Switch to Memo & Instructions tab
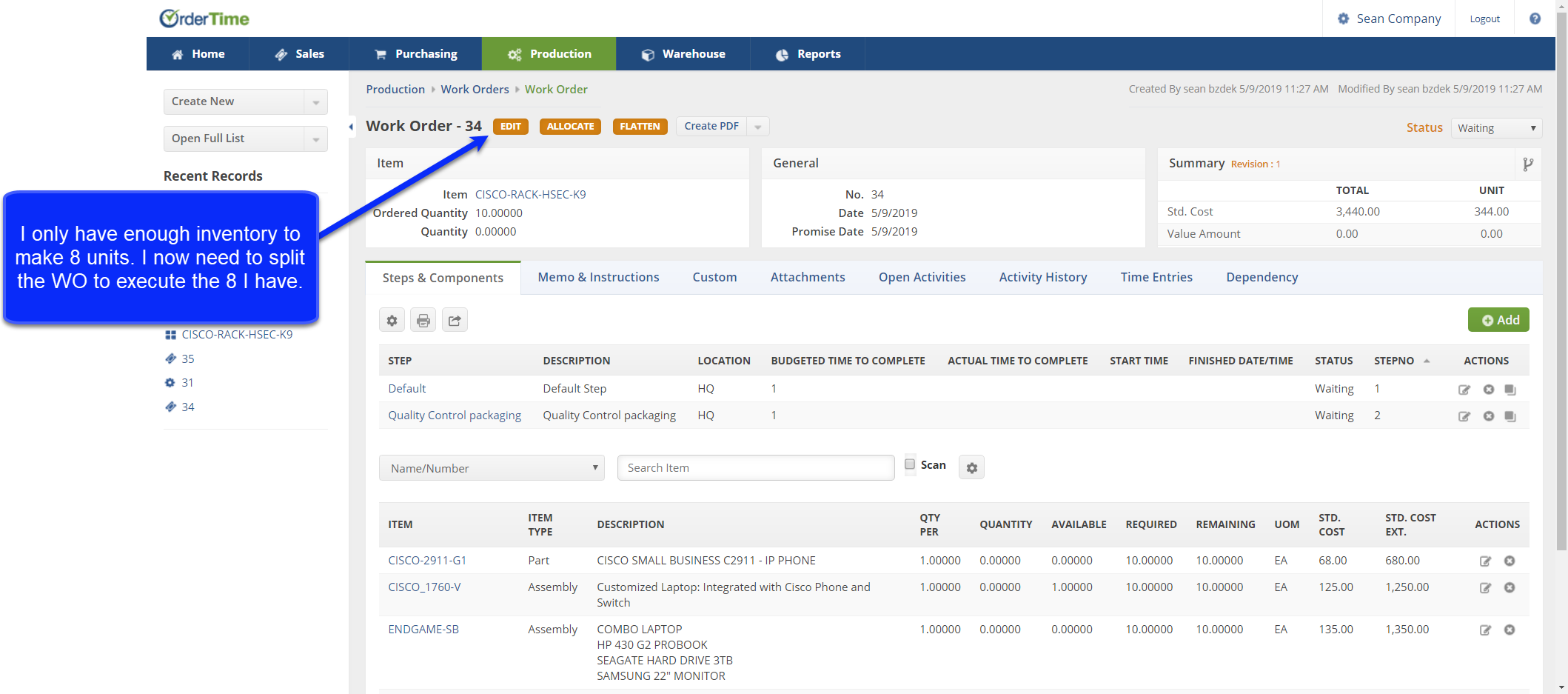 coord(598,277)
